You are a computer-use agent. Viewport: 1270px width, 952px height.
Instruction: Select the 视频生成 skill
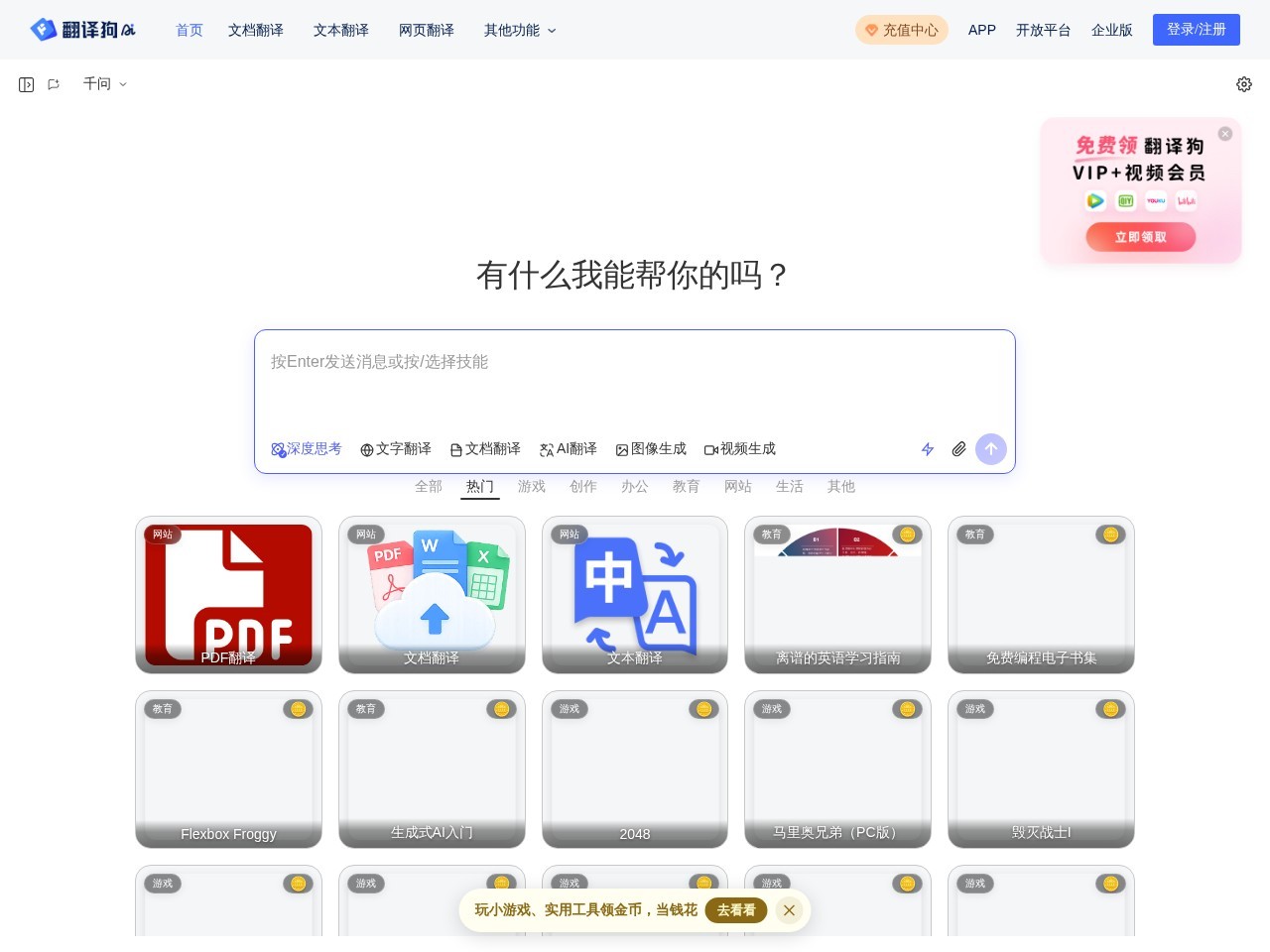[x=740, y=449]
